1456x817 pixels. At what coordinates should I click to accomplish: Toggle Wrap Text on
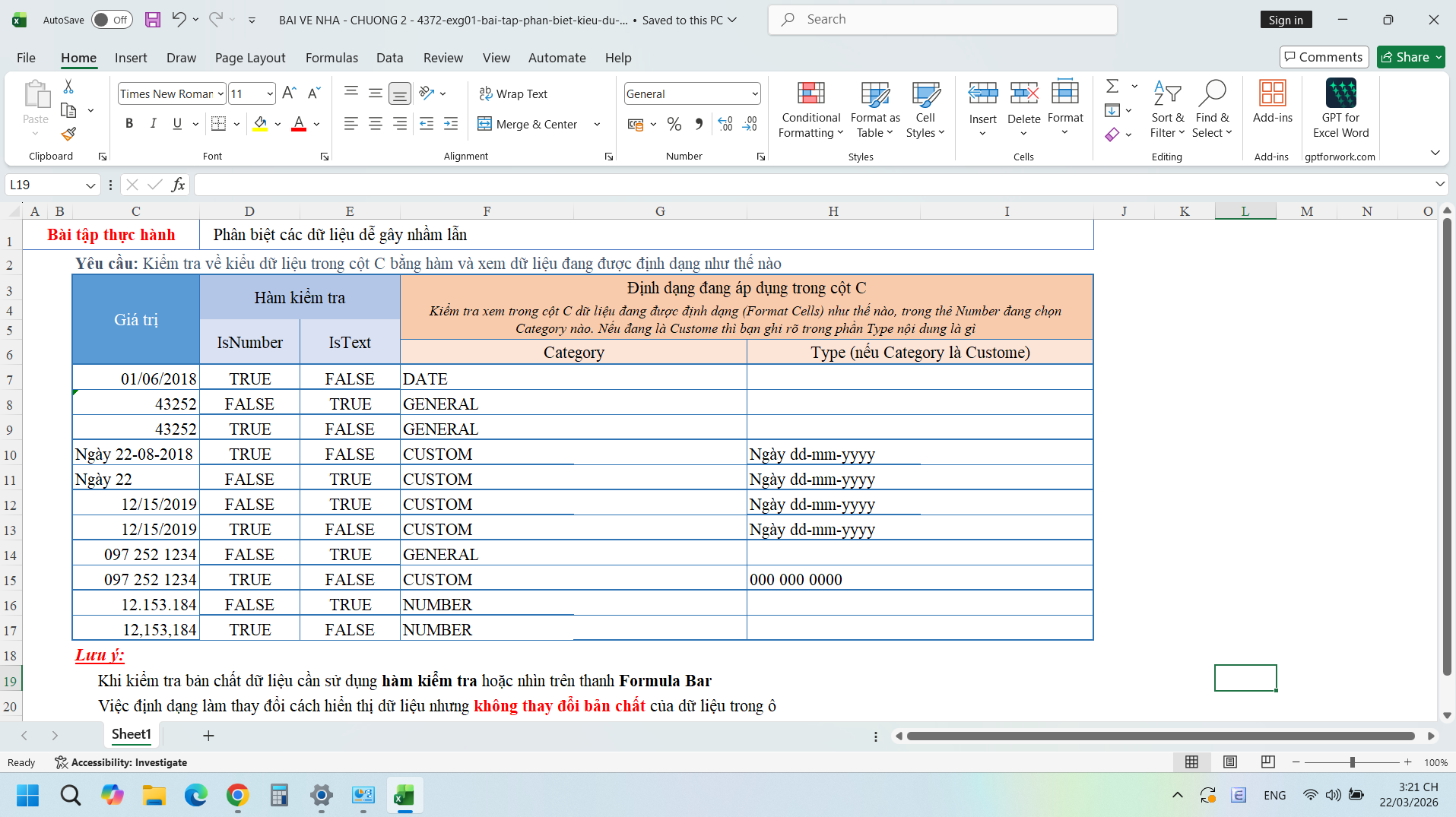[x=513, y=93]
